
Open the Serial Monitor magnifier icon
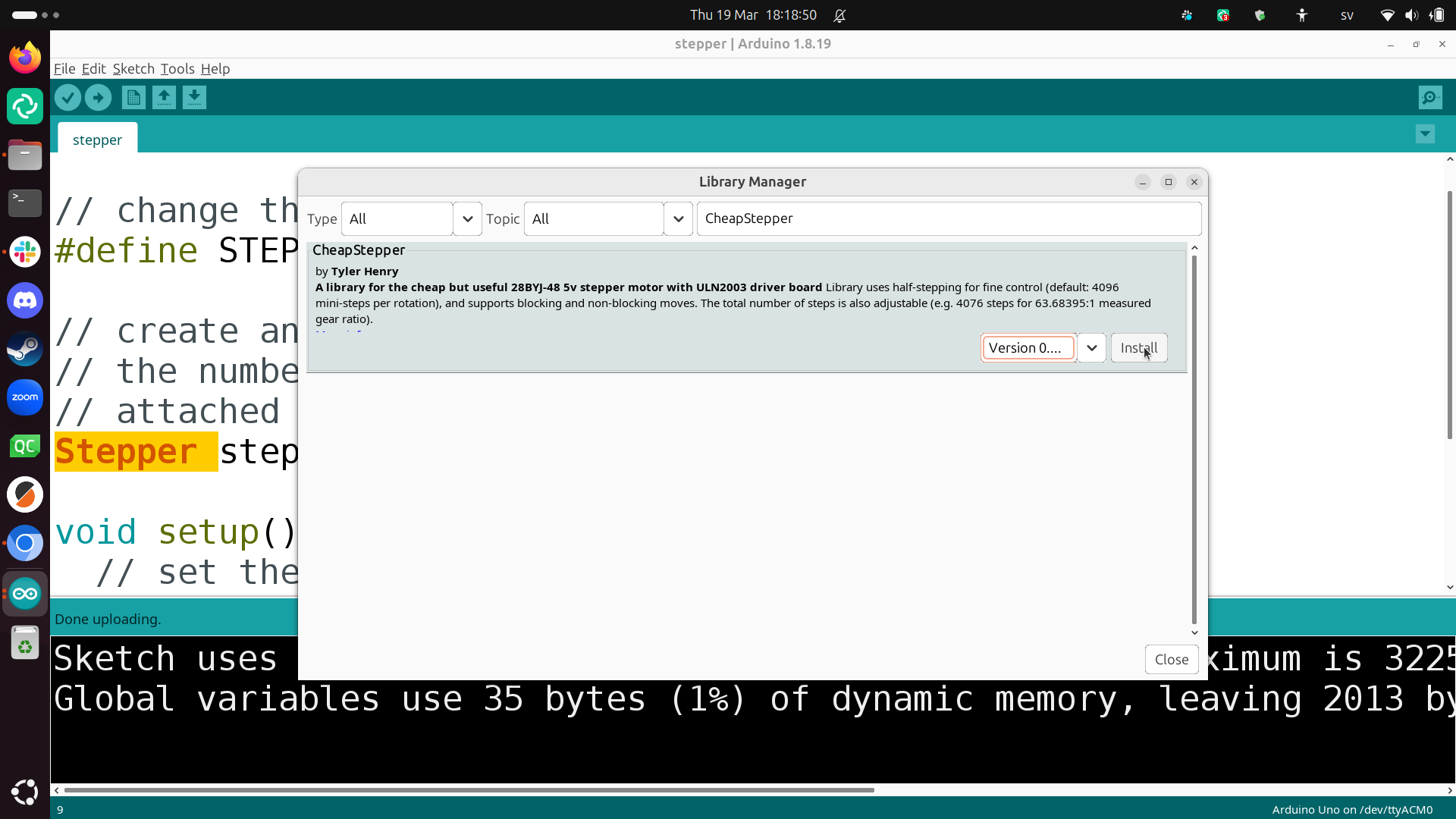1429,98
